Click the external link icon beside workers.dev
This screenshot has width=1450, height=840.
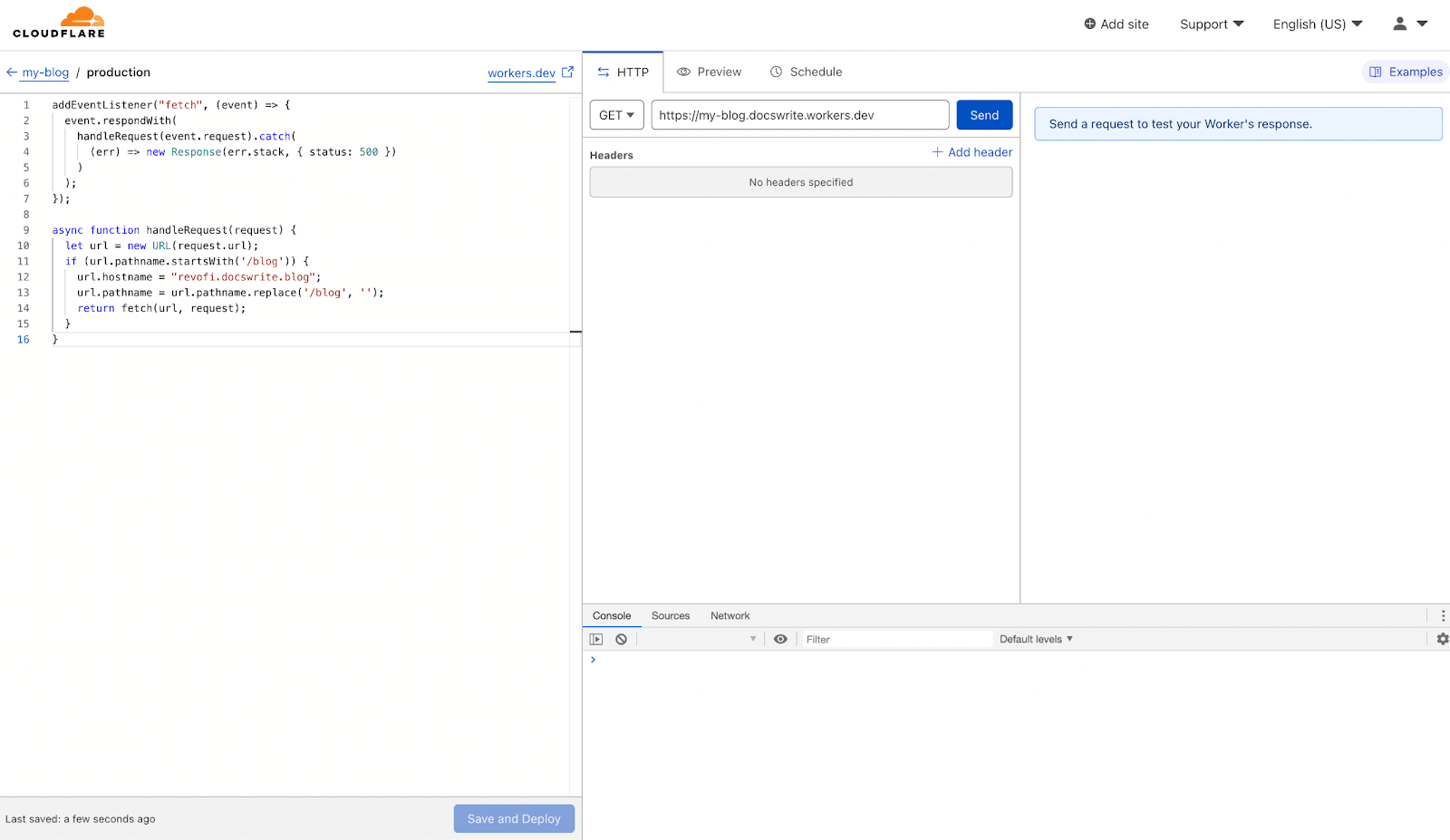pyautogui.click(x=568, y=72)
